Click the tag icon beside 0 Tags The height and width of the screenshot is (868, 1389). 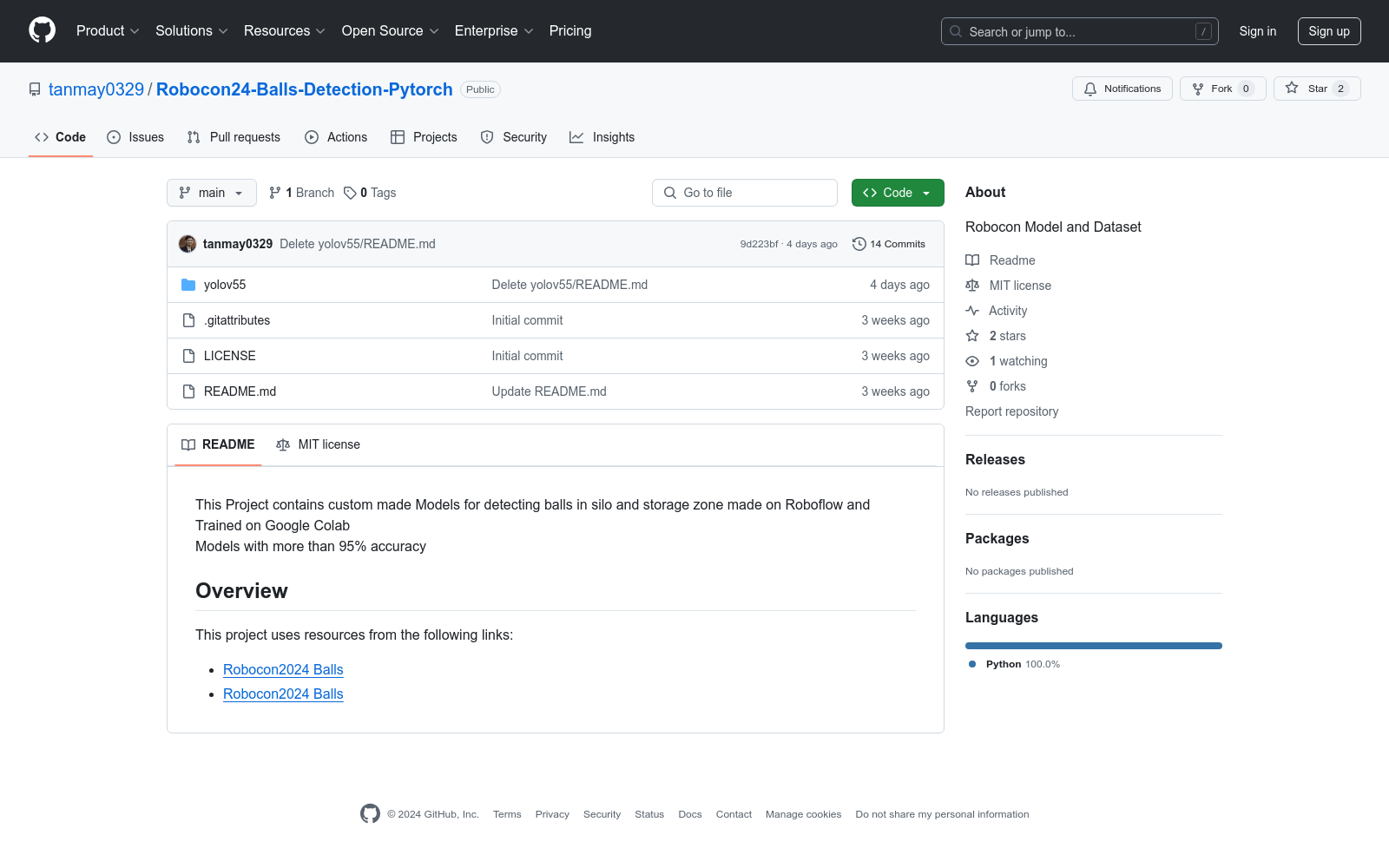point(350,193)
